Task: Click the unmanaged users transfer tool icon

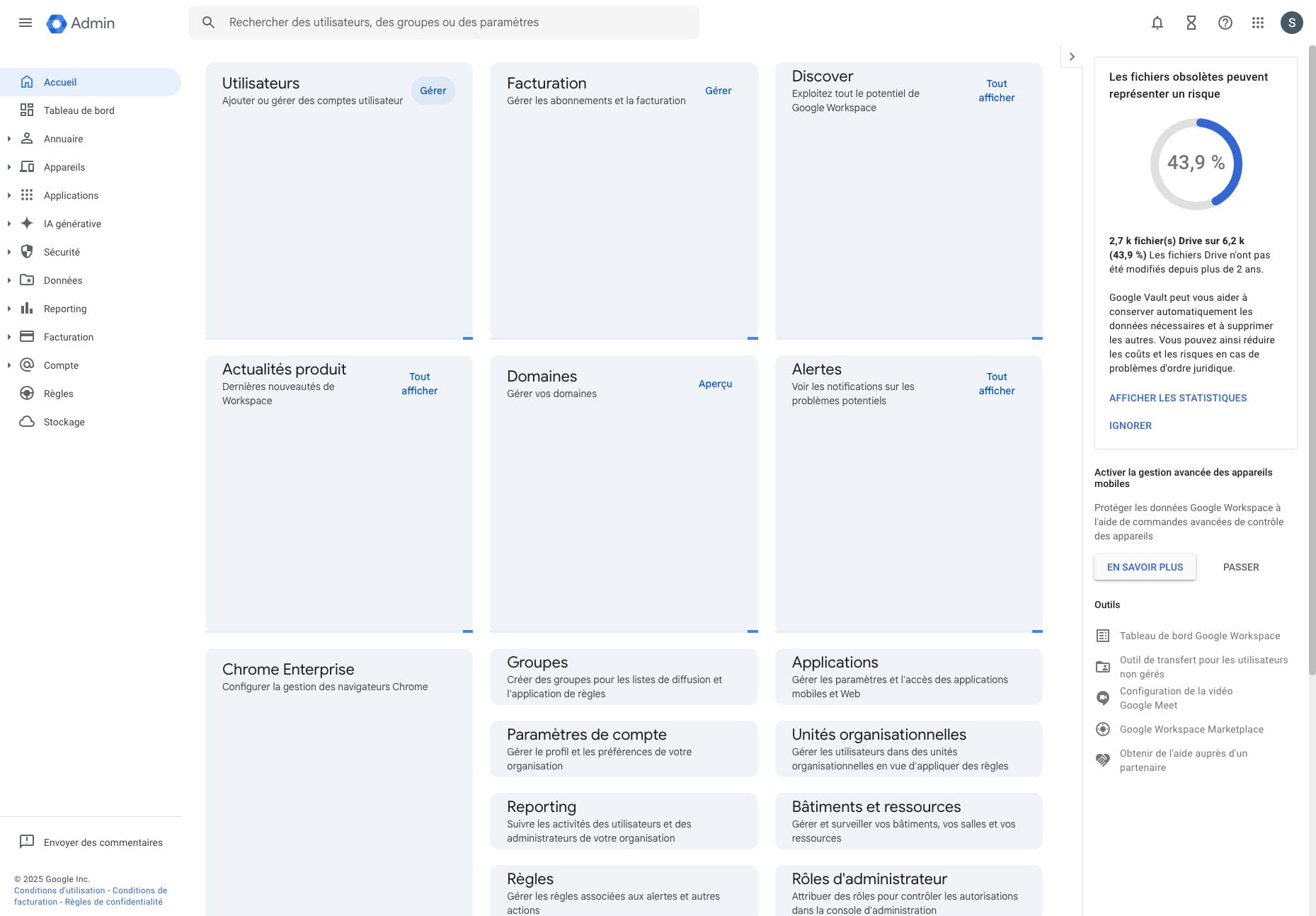Action: pos(1103,667)
